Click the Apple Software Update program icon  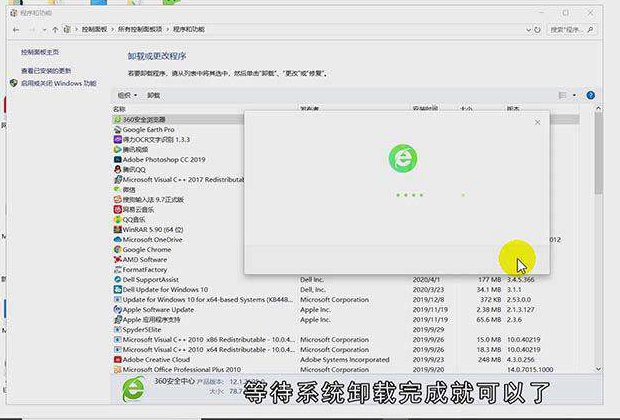tap(117, 309)
